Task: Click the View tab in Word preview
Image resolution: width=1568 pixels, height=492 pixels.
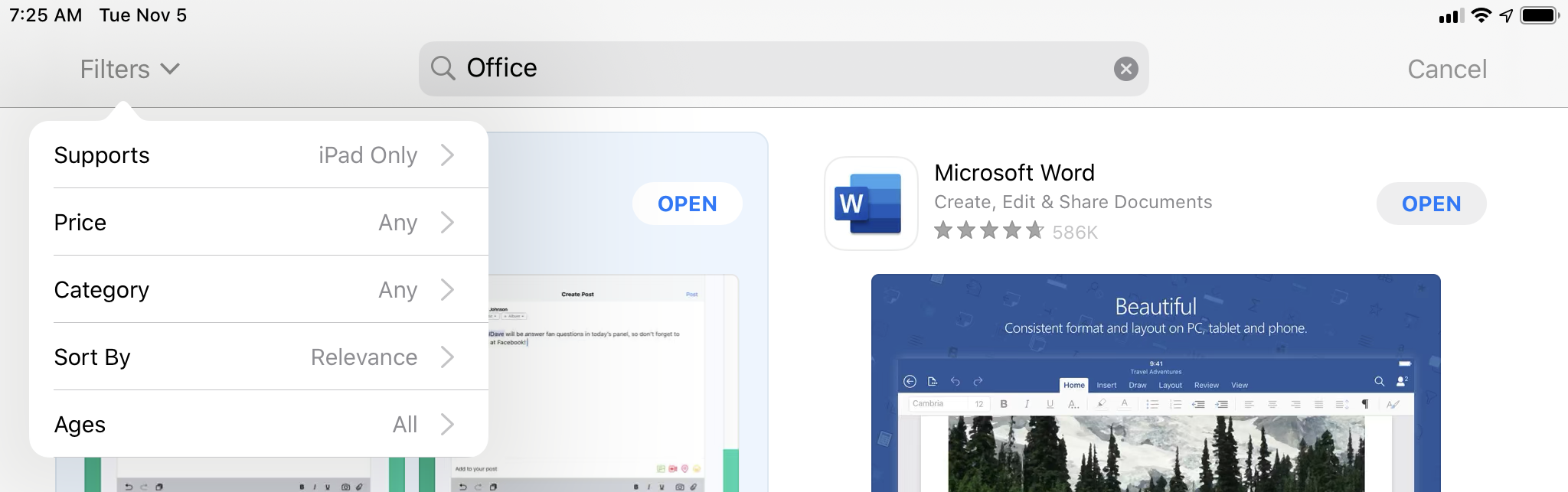Action: (x=1240, y=385)
